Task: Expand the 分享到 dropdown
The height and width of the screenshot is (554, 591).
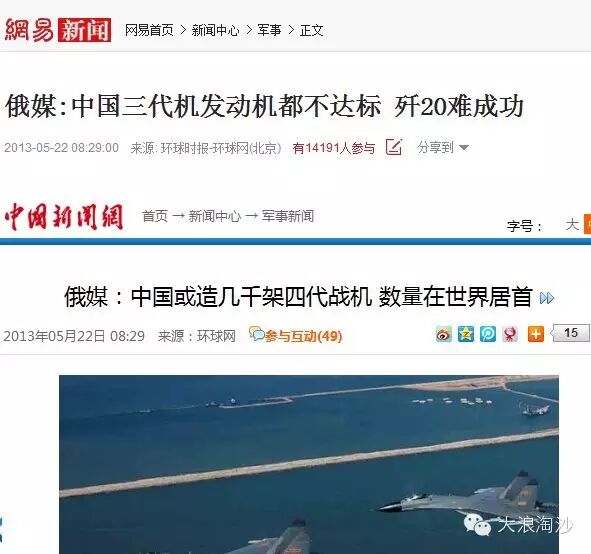Action: pyautogui.click(x=443, y=147)
